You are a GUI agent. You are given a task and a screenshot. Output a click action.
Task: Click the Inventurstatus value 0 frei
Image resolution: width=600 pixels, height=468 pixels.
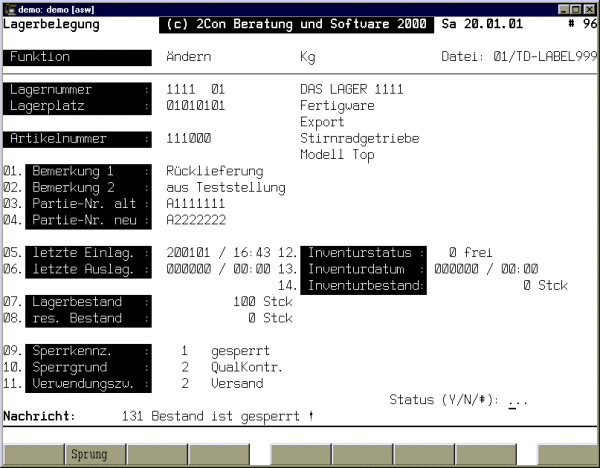click(x=468, y=252)
